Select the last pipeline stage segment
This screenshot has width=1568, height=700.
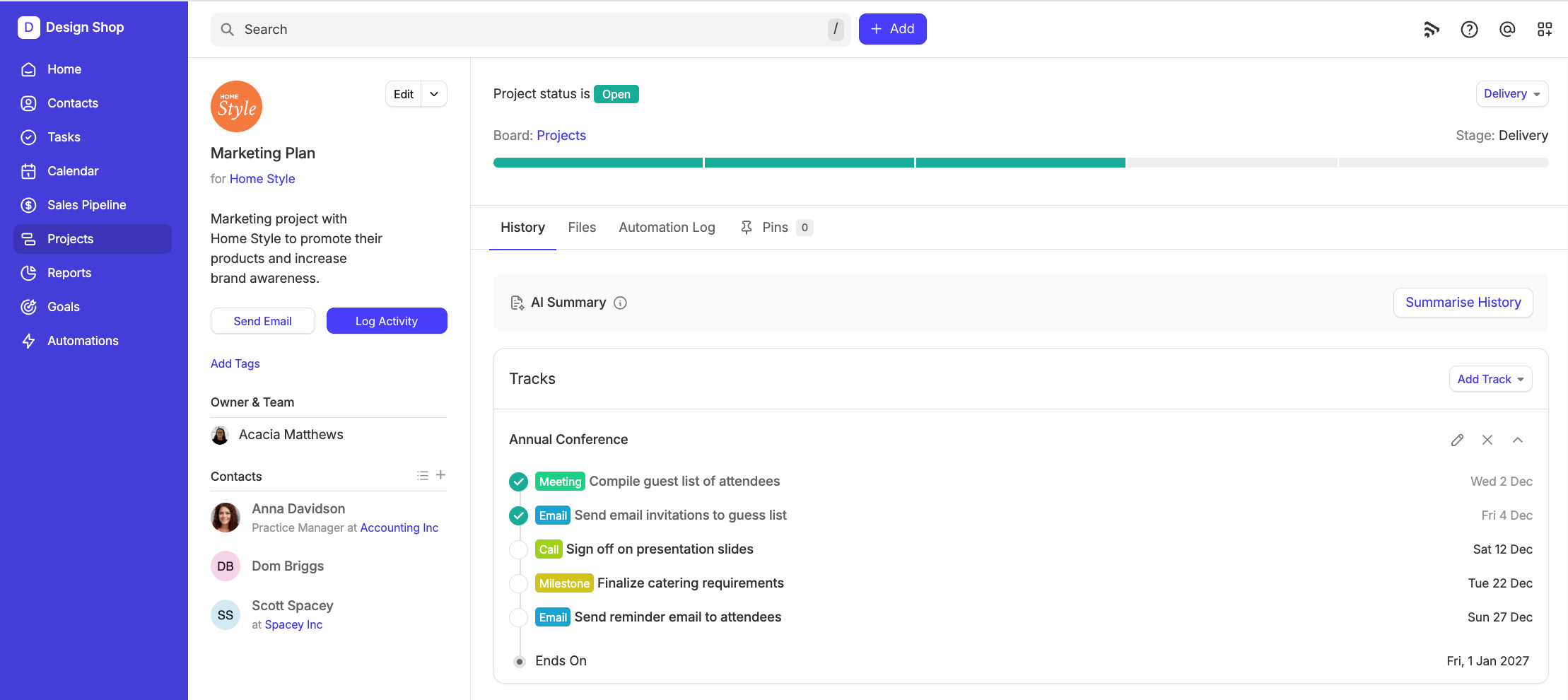(1444, 163)
